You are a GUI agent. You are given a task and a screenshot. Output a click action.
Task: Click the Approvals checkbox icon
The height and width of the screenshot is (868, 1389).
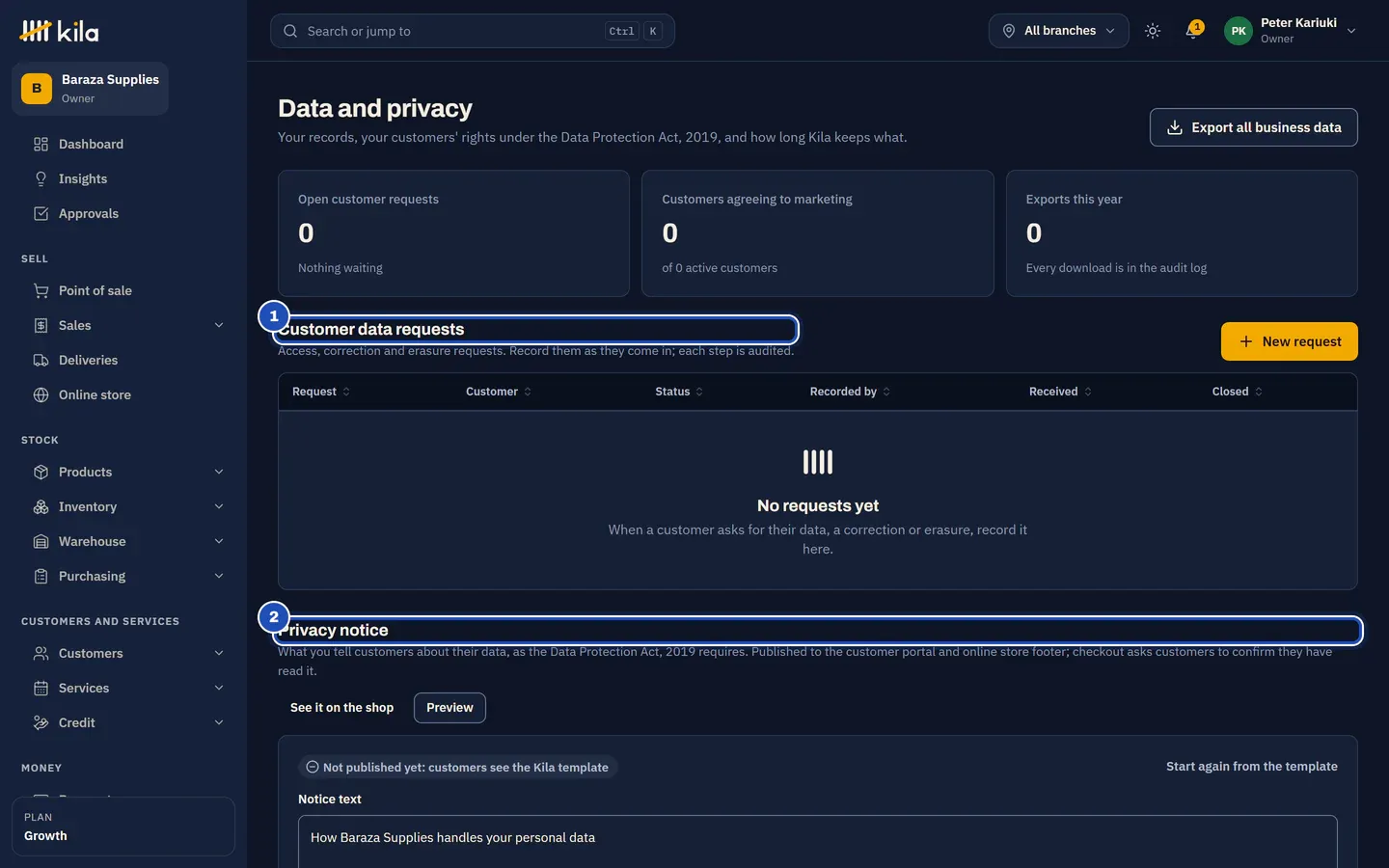click(x=41, y=213)
